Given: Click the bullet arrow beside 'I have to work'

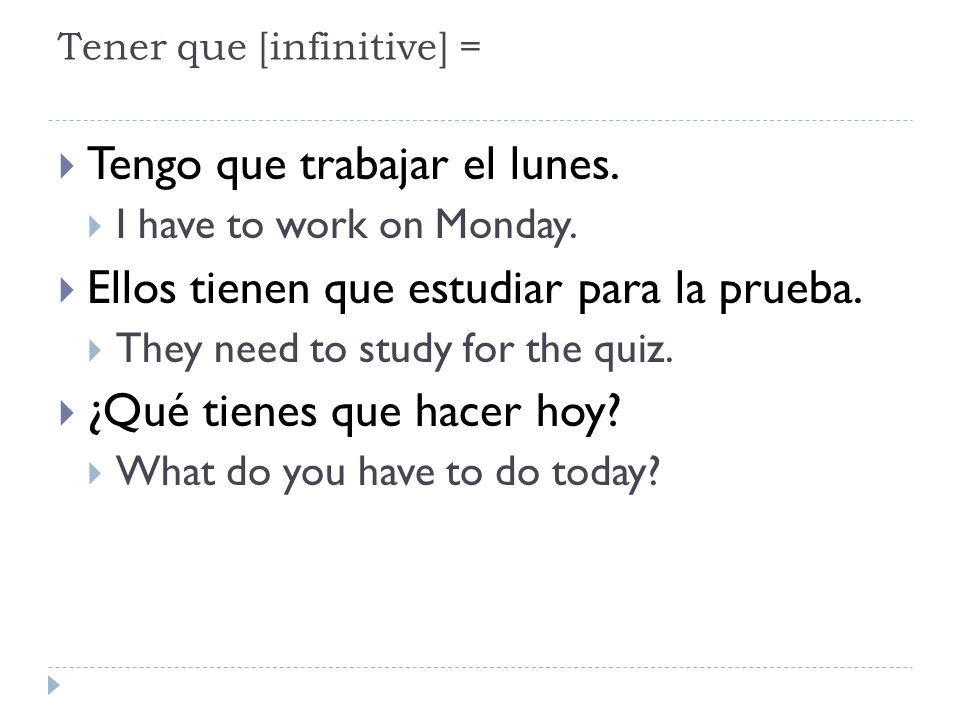Looking at the screenshot, I should [x=94, y=227].
